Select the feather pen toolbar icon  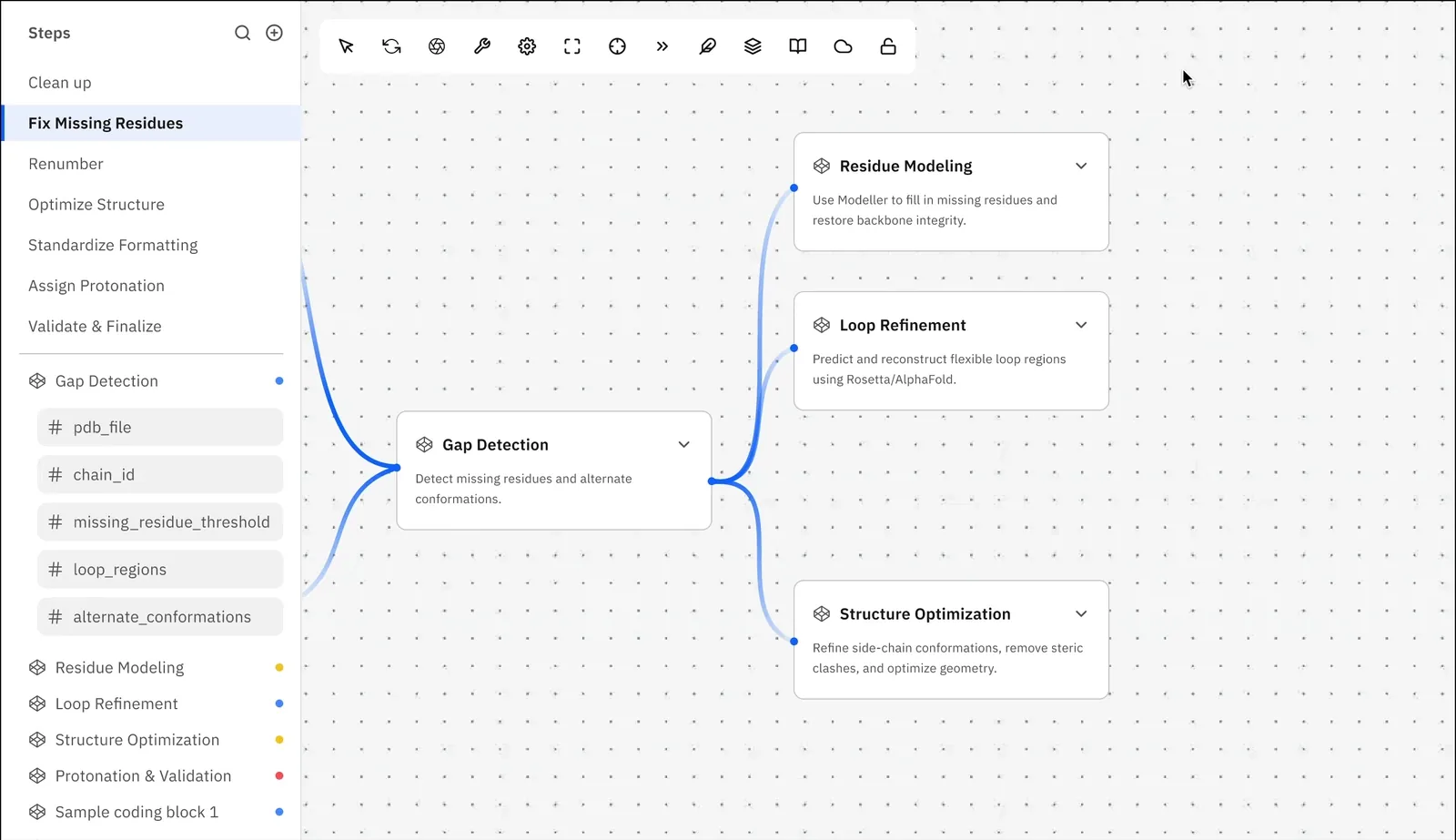[x=707, y=46]
